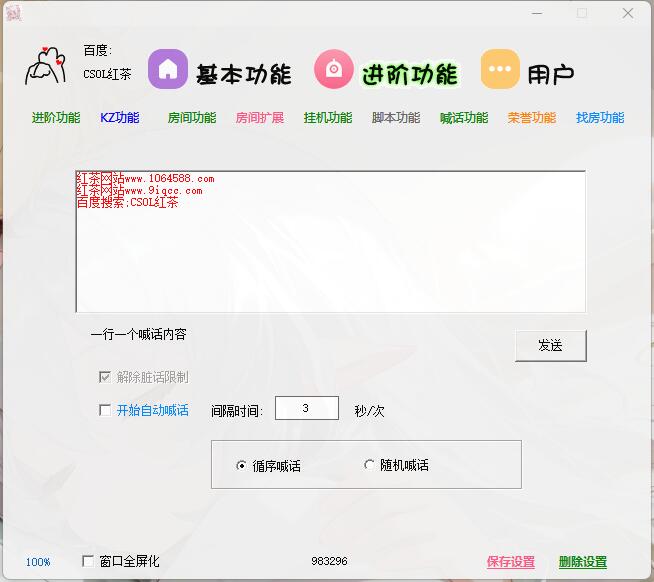
Task: Click the app icon in title bar
Action: pyautogui.click(x=13, y=13)
